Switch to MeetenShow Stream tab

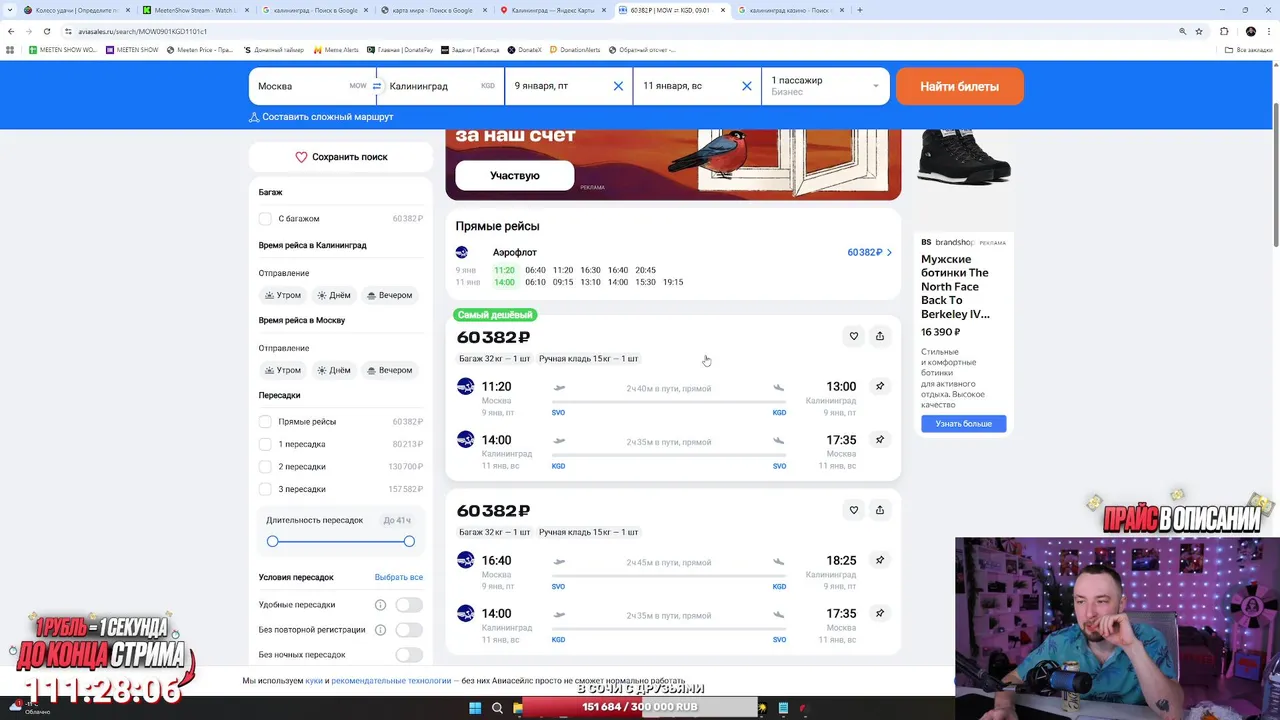click(x=195, y=10)
